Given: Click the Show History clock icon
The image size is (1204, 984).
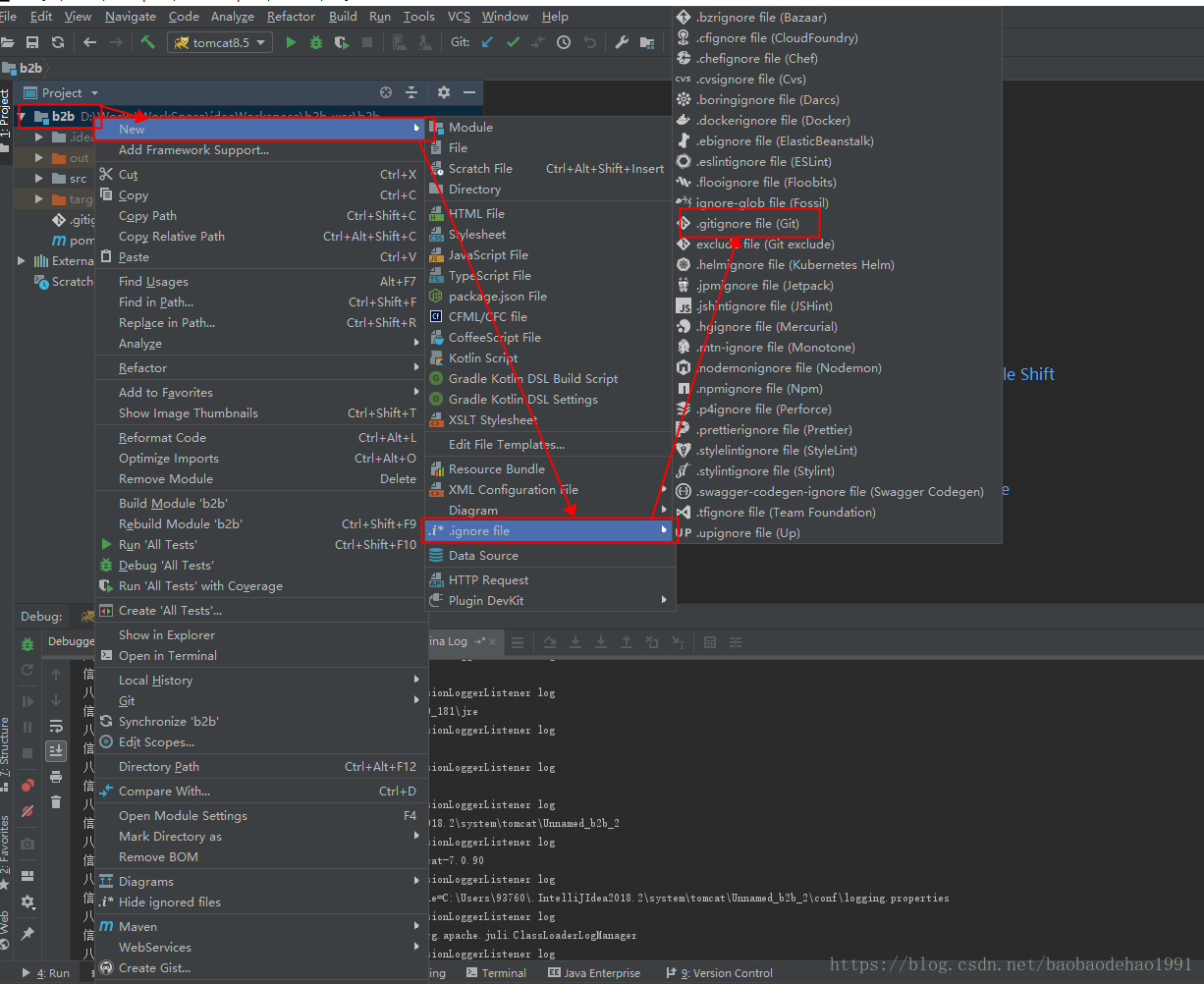Looking at the screenshot, I should pos(564,42).
